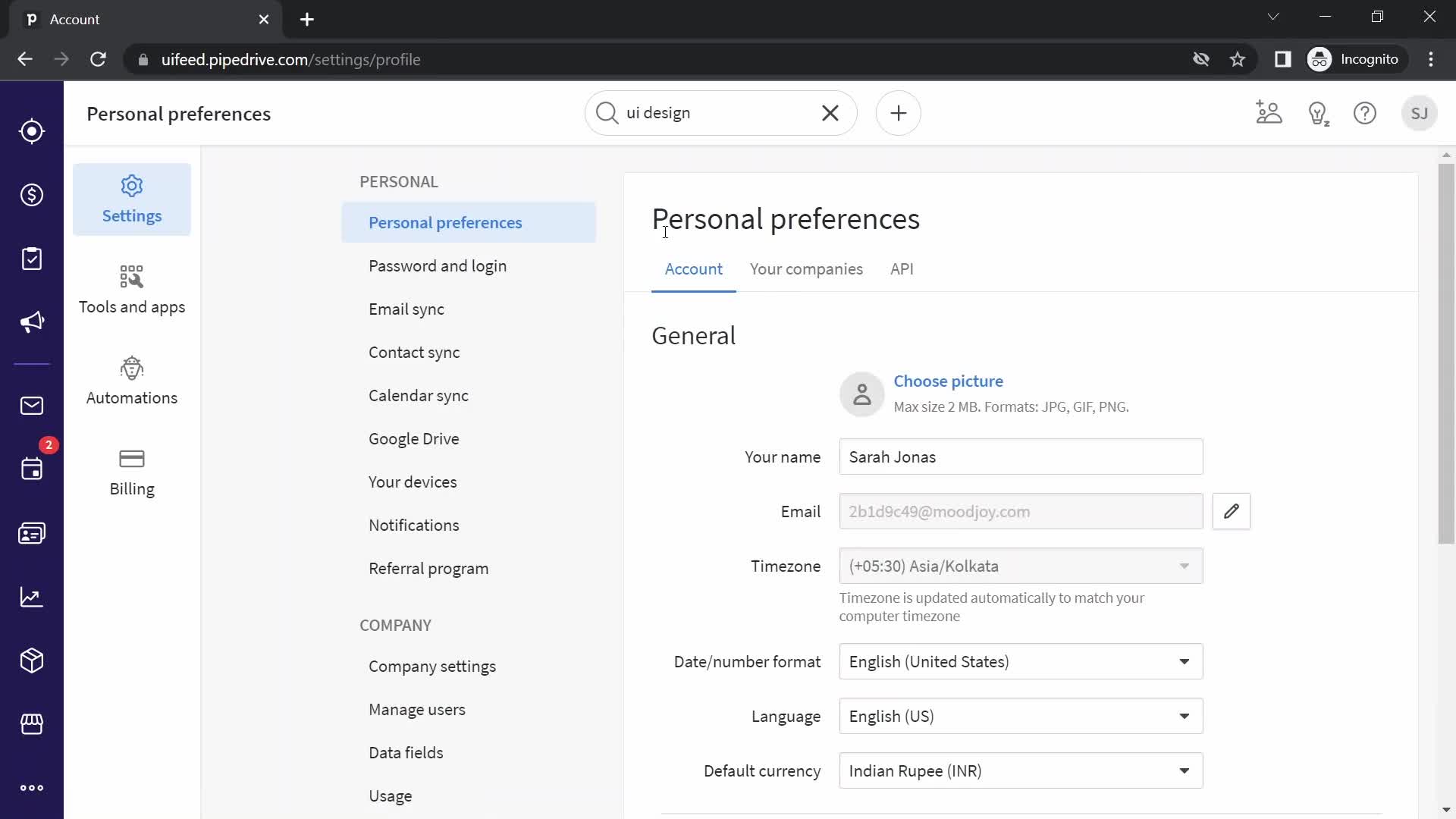Screen dimensions: 1456x819
Task: Select Personal preferences in the menu
Action: click(469, 222)
